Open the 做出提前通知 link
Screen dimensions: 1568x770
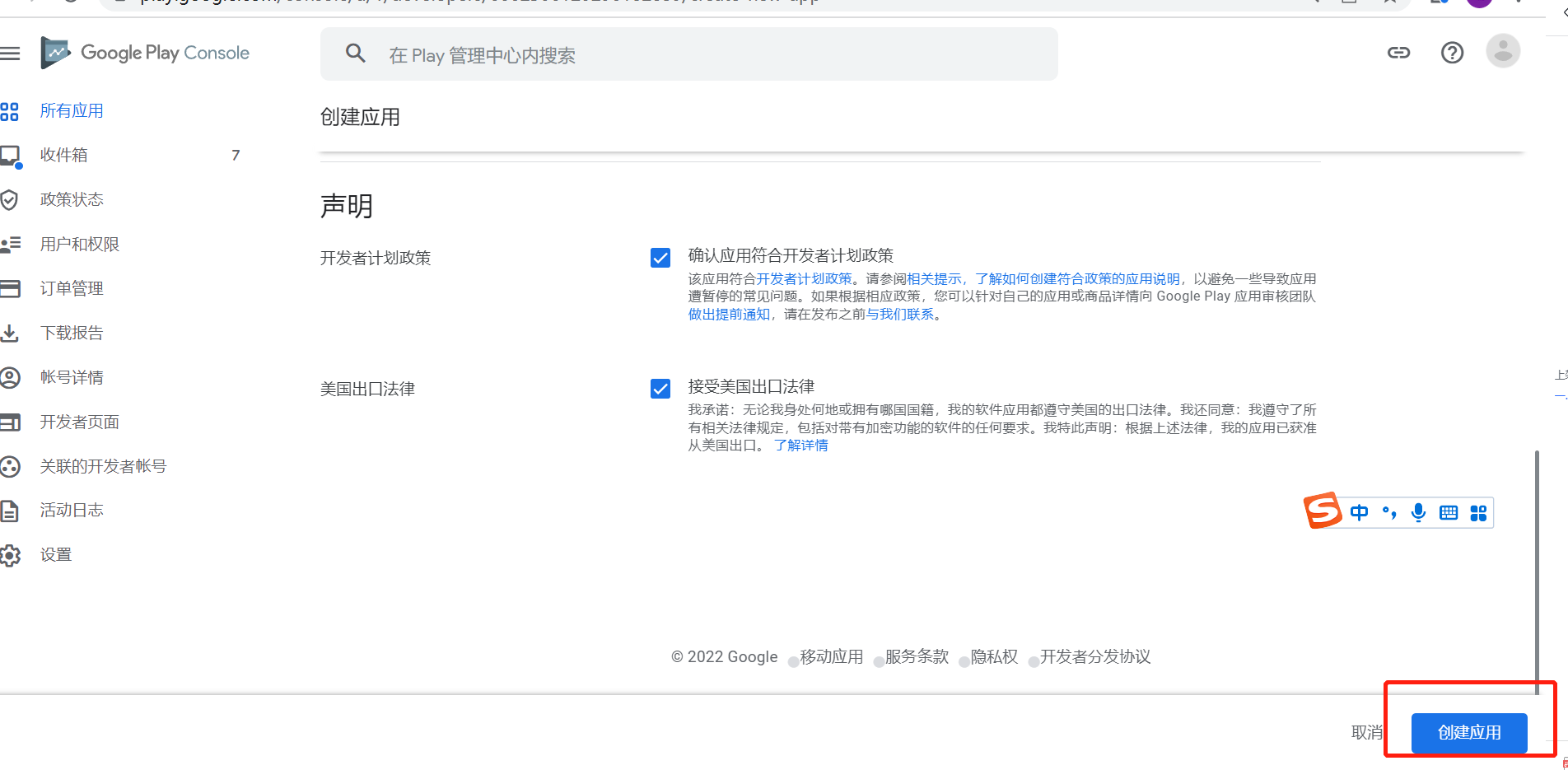(x=729, y=315)
